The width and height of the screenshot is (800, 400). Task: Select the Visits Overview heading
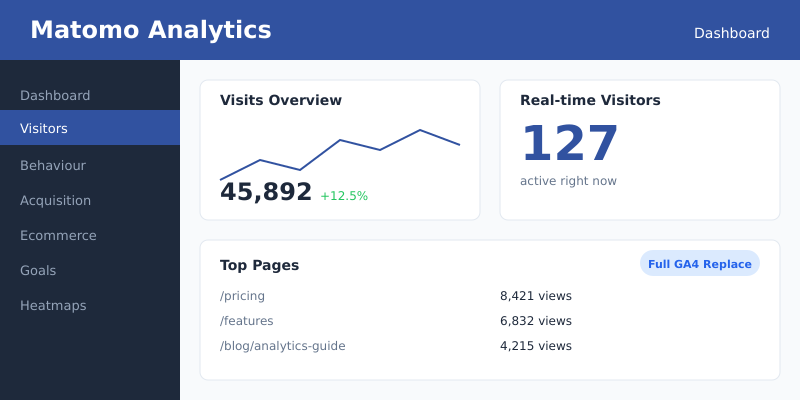tap(281, 100)
